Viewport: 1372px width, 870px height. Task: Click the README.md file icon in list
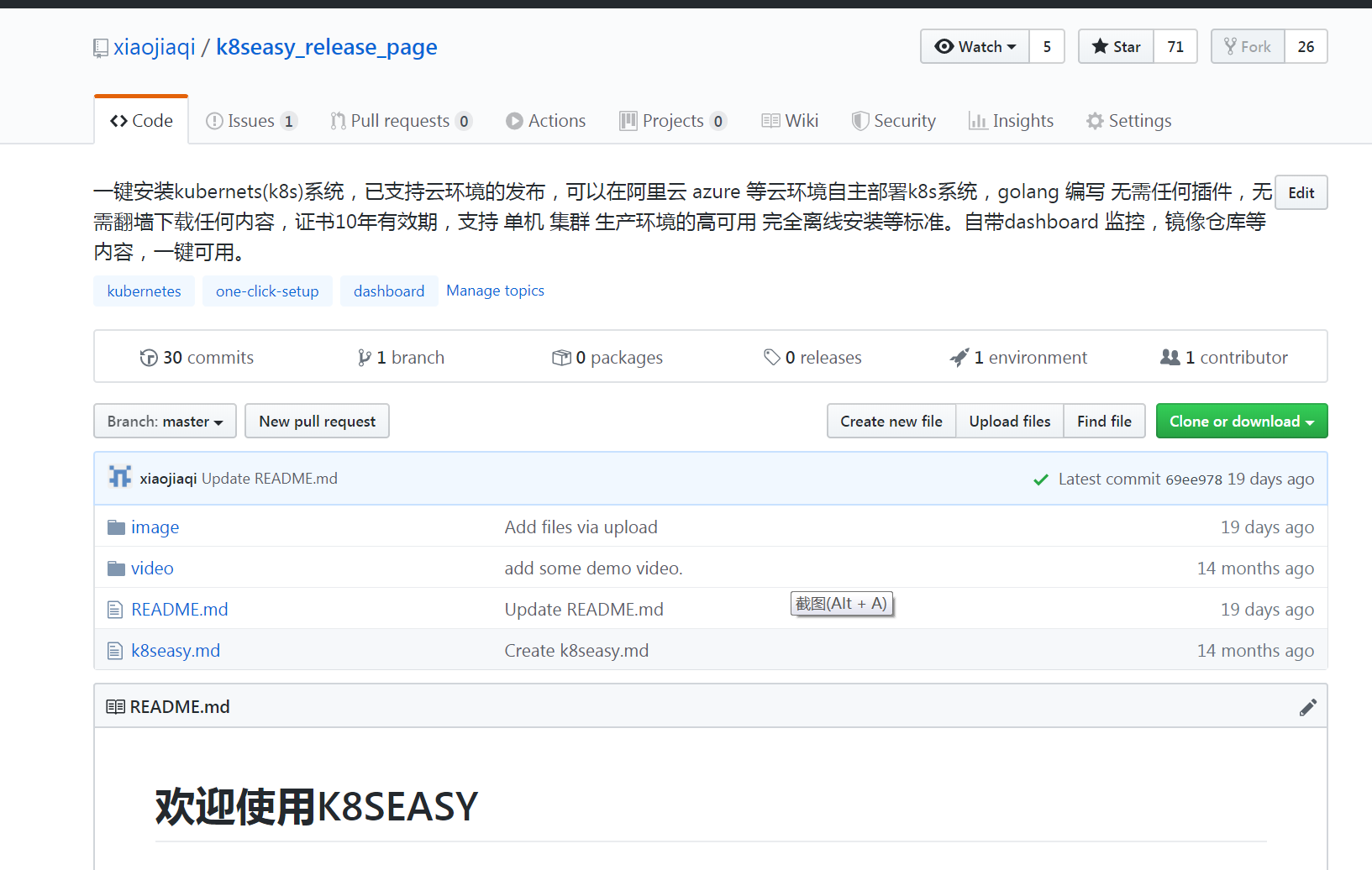point(115,610)
